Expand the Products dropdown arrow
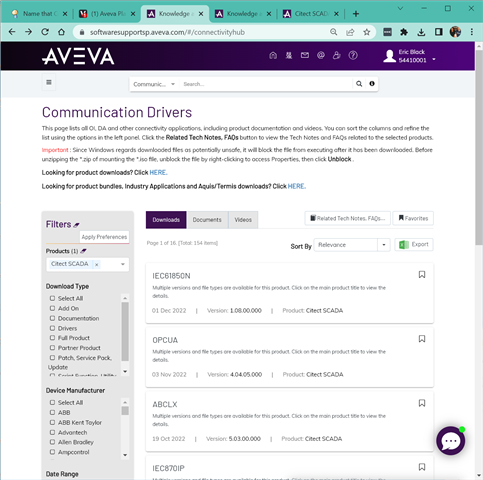 (123, 264)
